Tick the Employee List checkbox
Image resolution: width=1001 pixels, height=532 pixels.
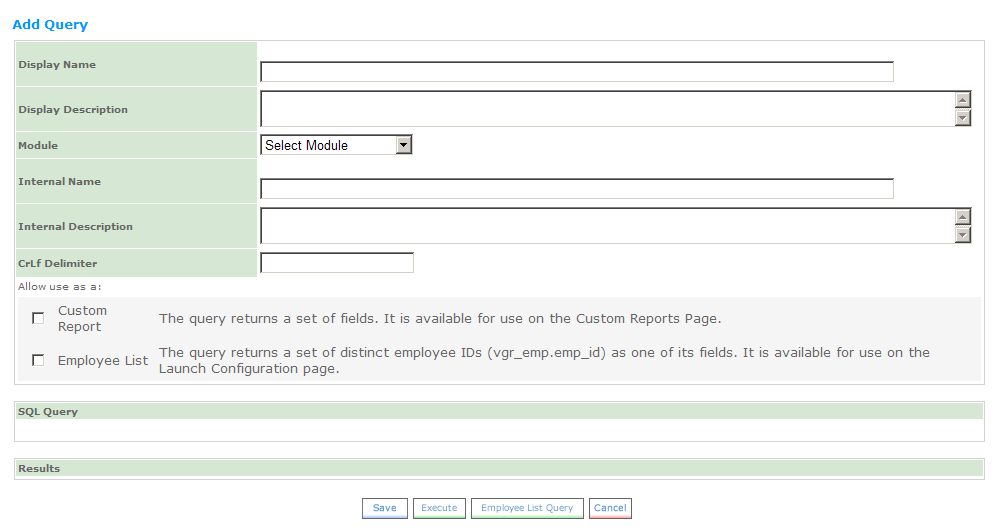click(x=38, y=360)
